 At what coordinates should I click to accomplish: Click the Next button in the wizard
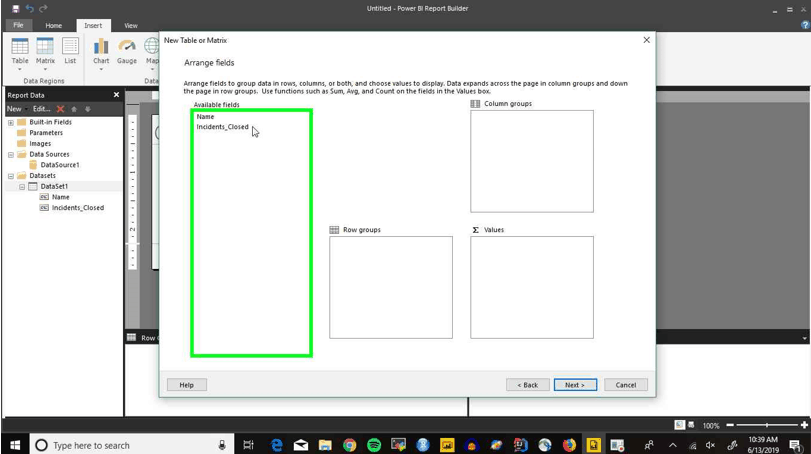575,385
